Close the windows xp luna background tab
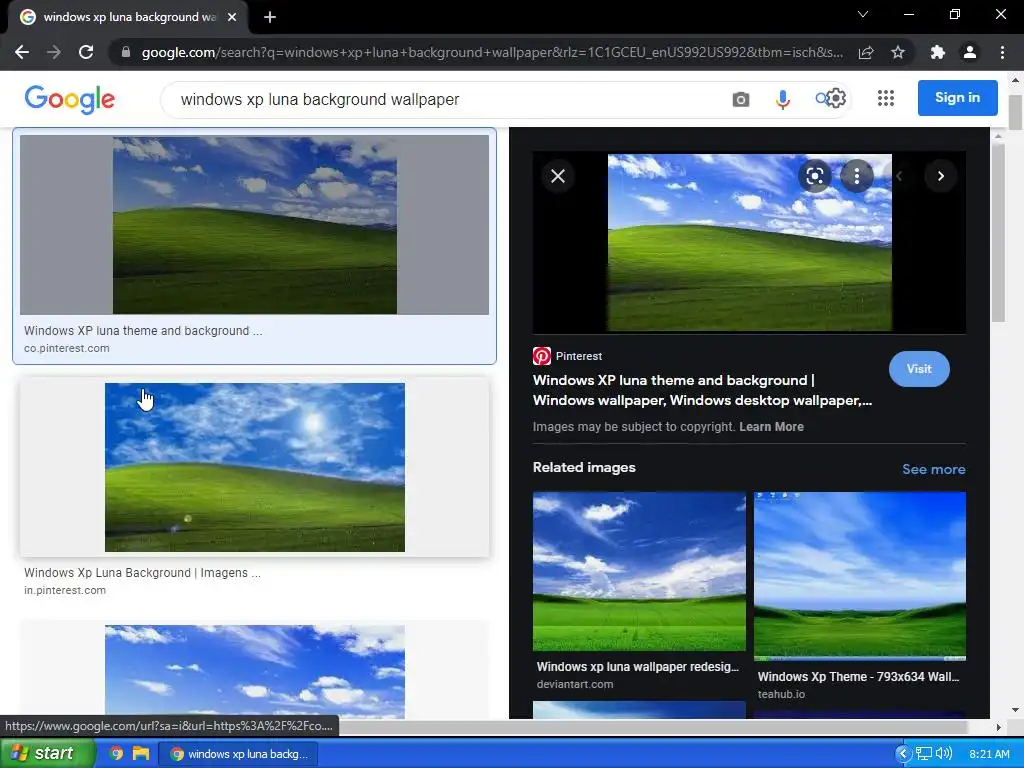This screenshot has height=768, width=1024. [x=232, y=17]
